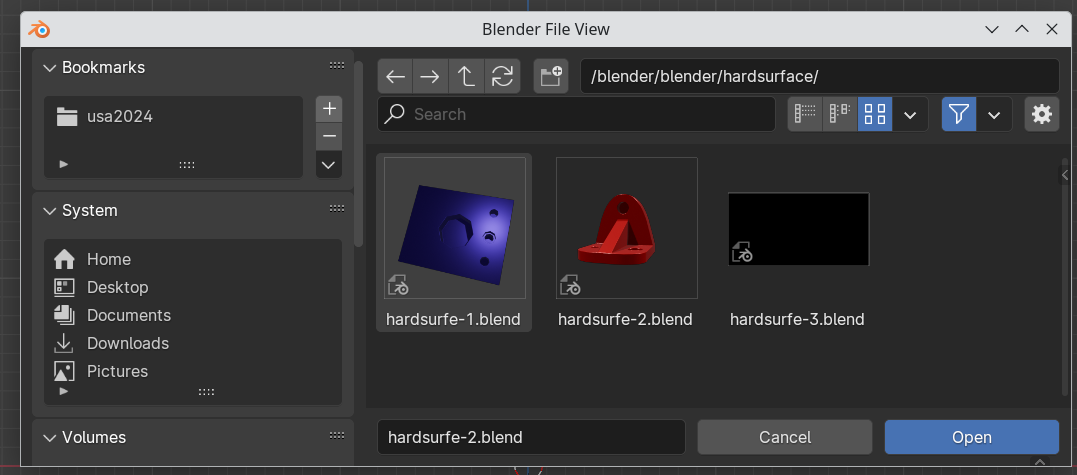Expand the right-side region arrow tab
This screenshot has width=1077, height=475.
coord(1065,175)
